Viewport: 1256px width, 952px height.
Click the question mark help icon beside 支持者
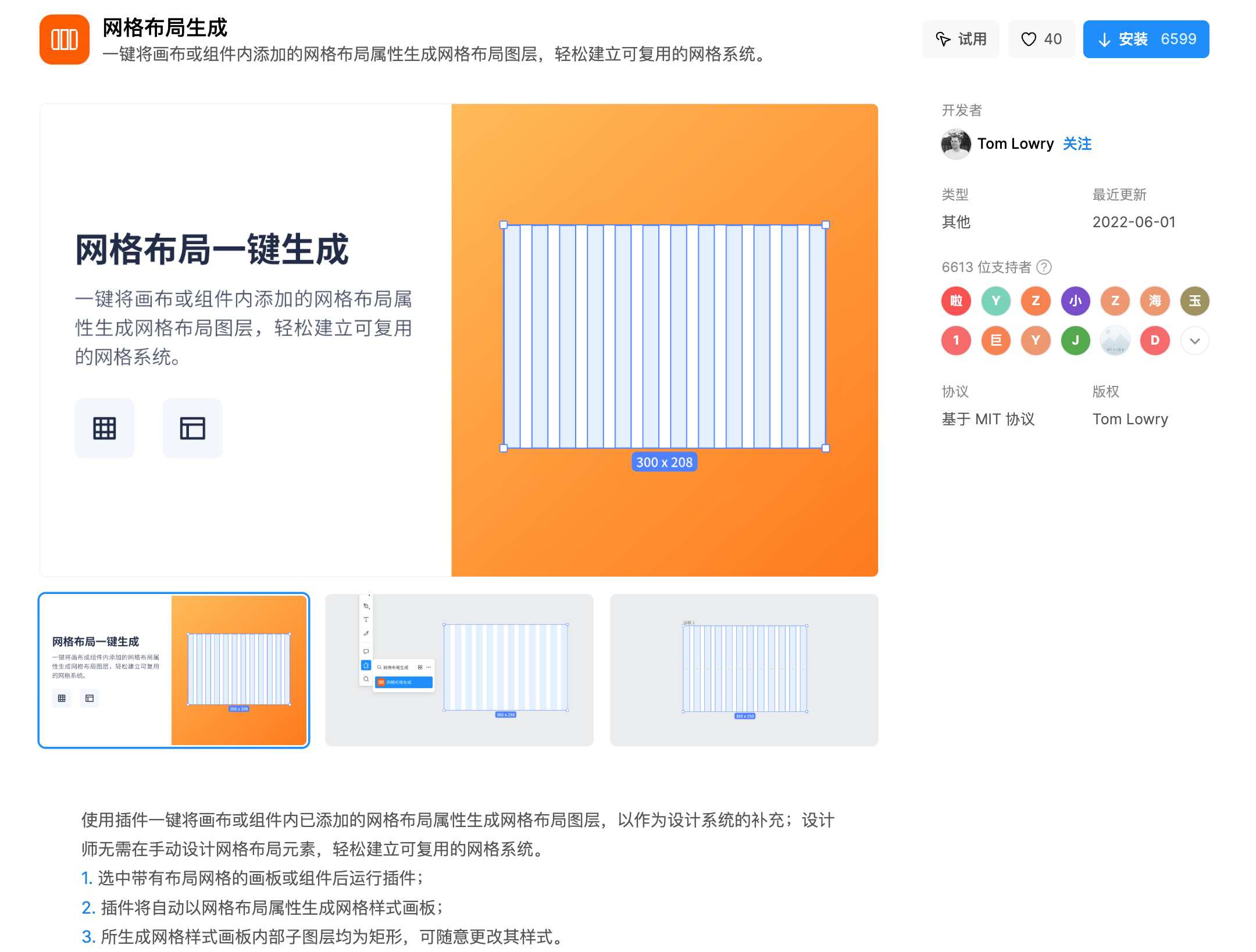[x=1044, y=267]
